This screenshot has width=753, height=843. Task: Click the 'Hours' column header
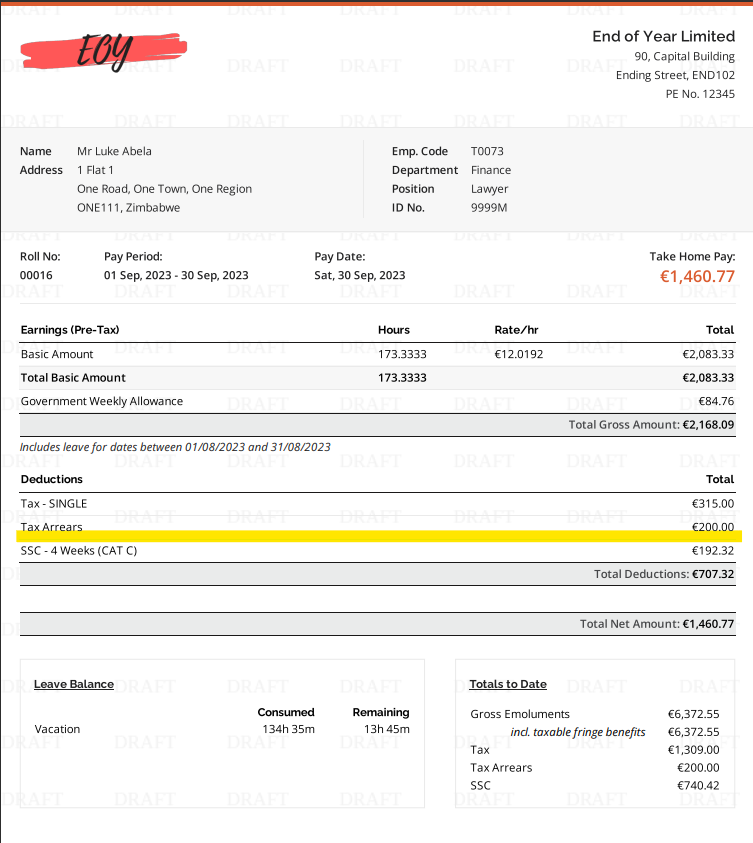(x=394, y=330)
